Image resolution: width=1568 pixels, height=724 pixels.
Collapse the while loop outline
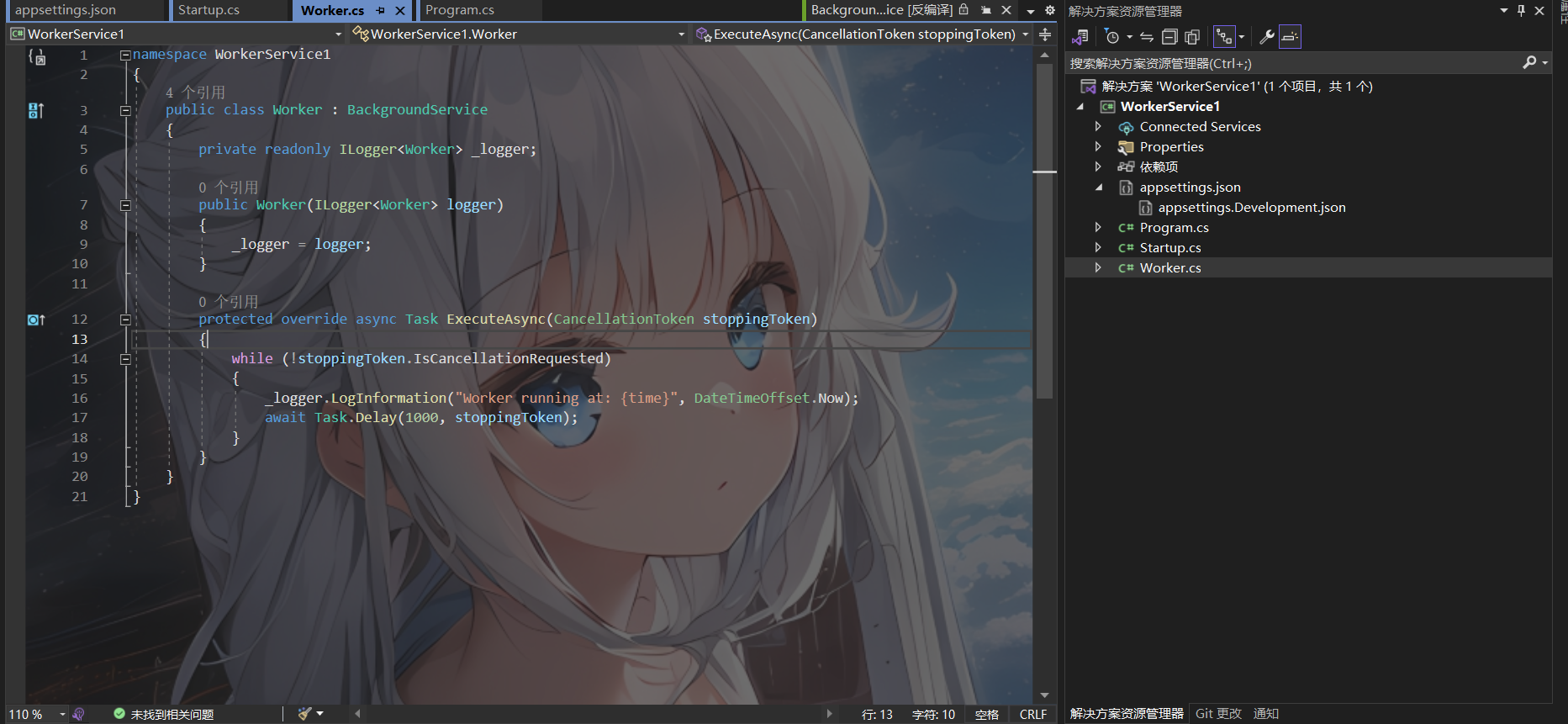(125, 359)
